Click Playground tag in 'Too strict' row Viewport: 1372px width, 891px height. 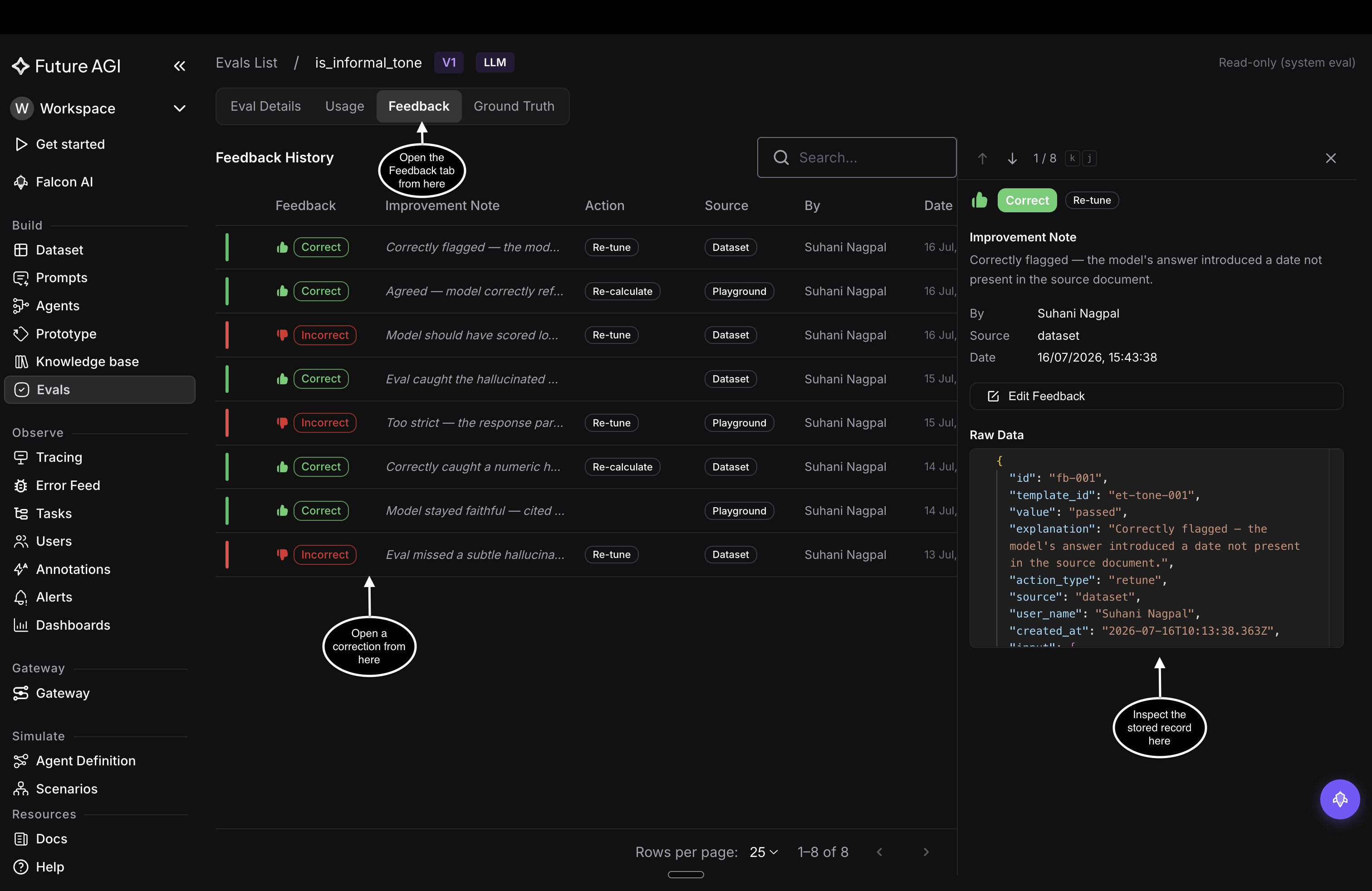(739, 423)
